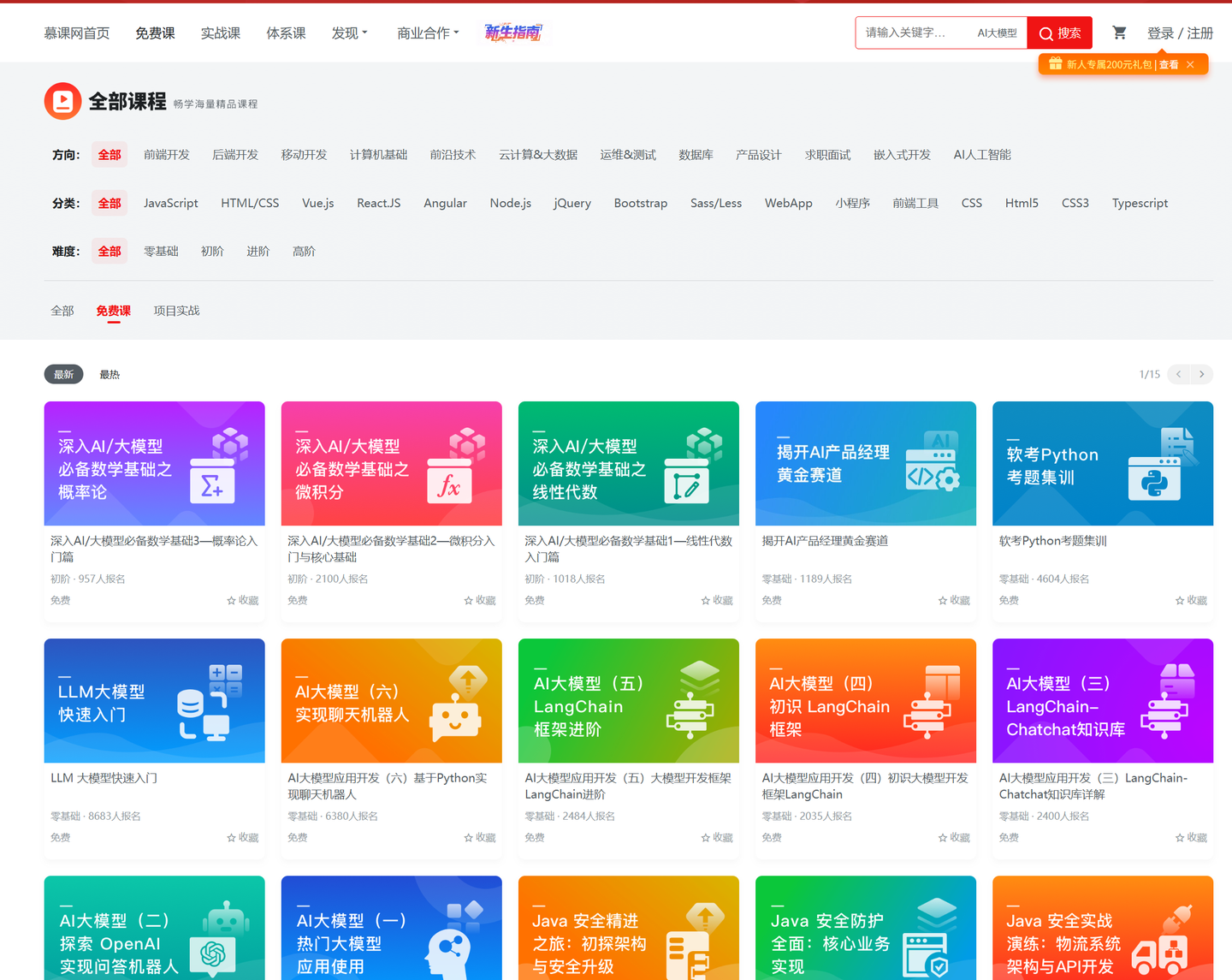This screenshot has height=980, width=1232.
Task: Go to next course page arrow
Action: pos(1202,374)
